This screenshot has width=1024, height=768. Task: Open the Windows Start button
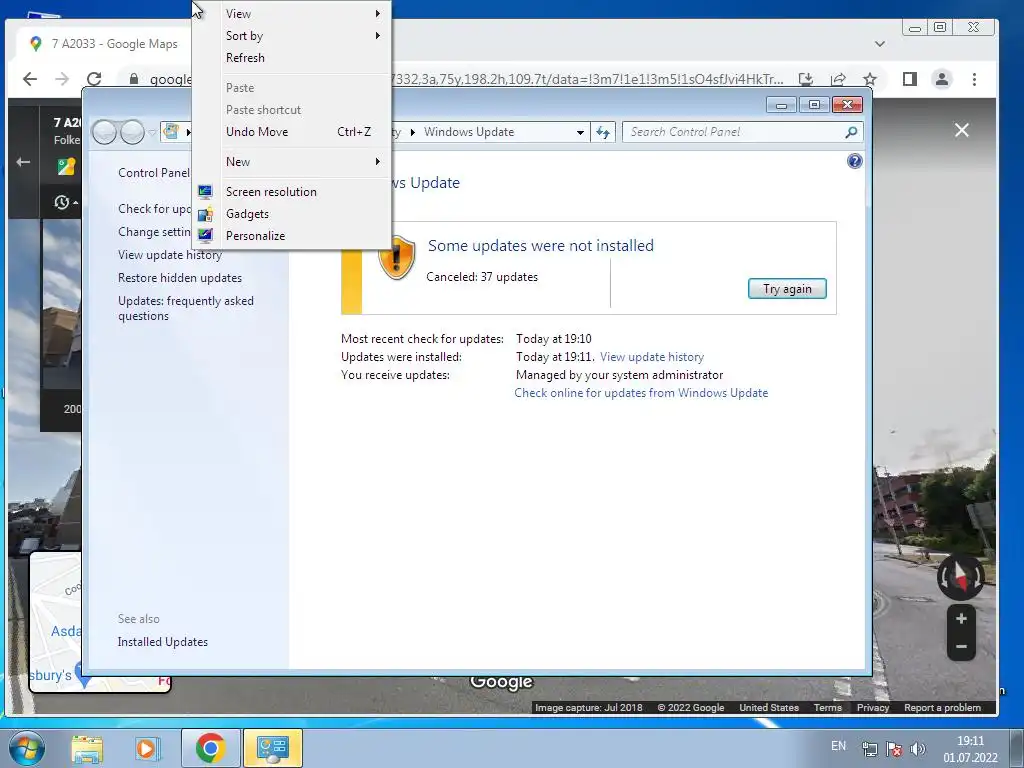click(26, 748)
